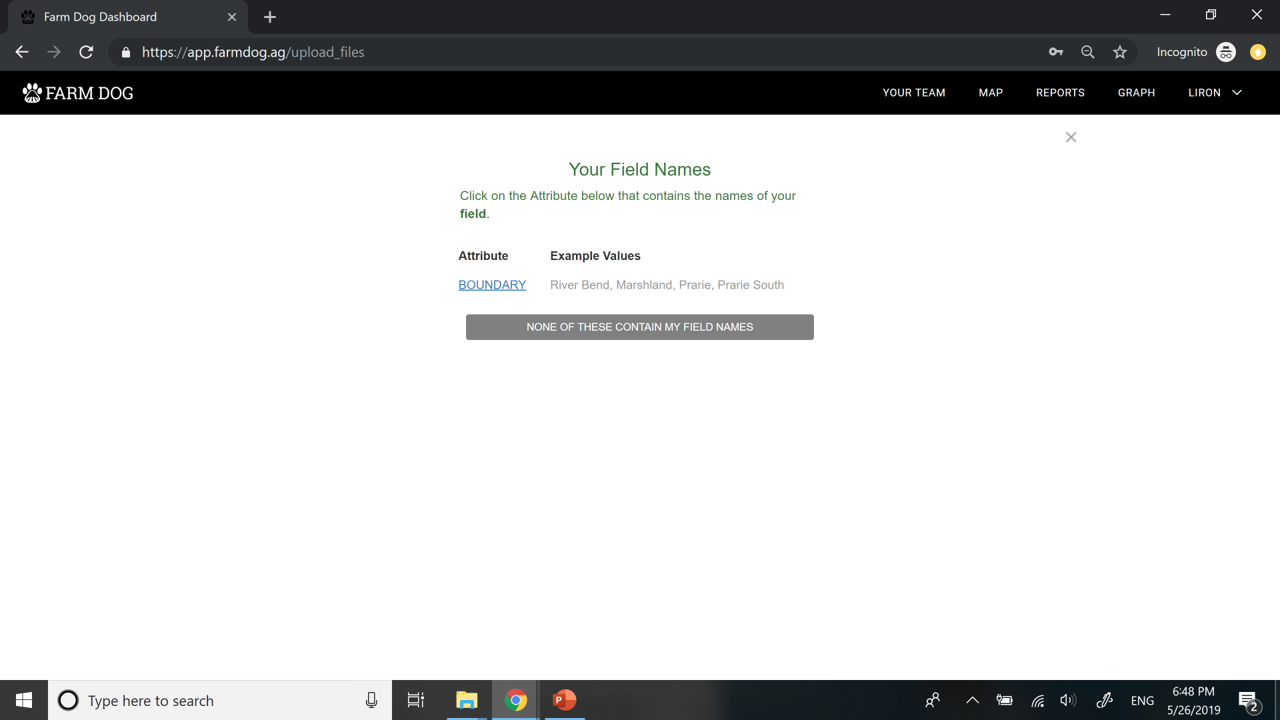1280x720 pixels.
Task: Click the taskbar microphone icon
Action: (371, 700)
